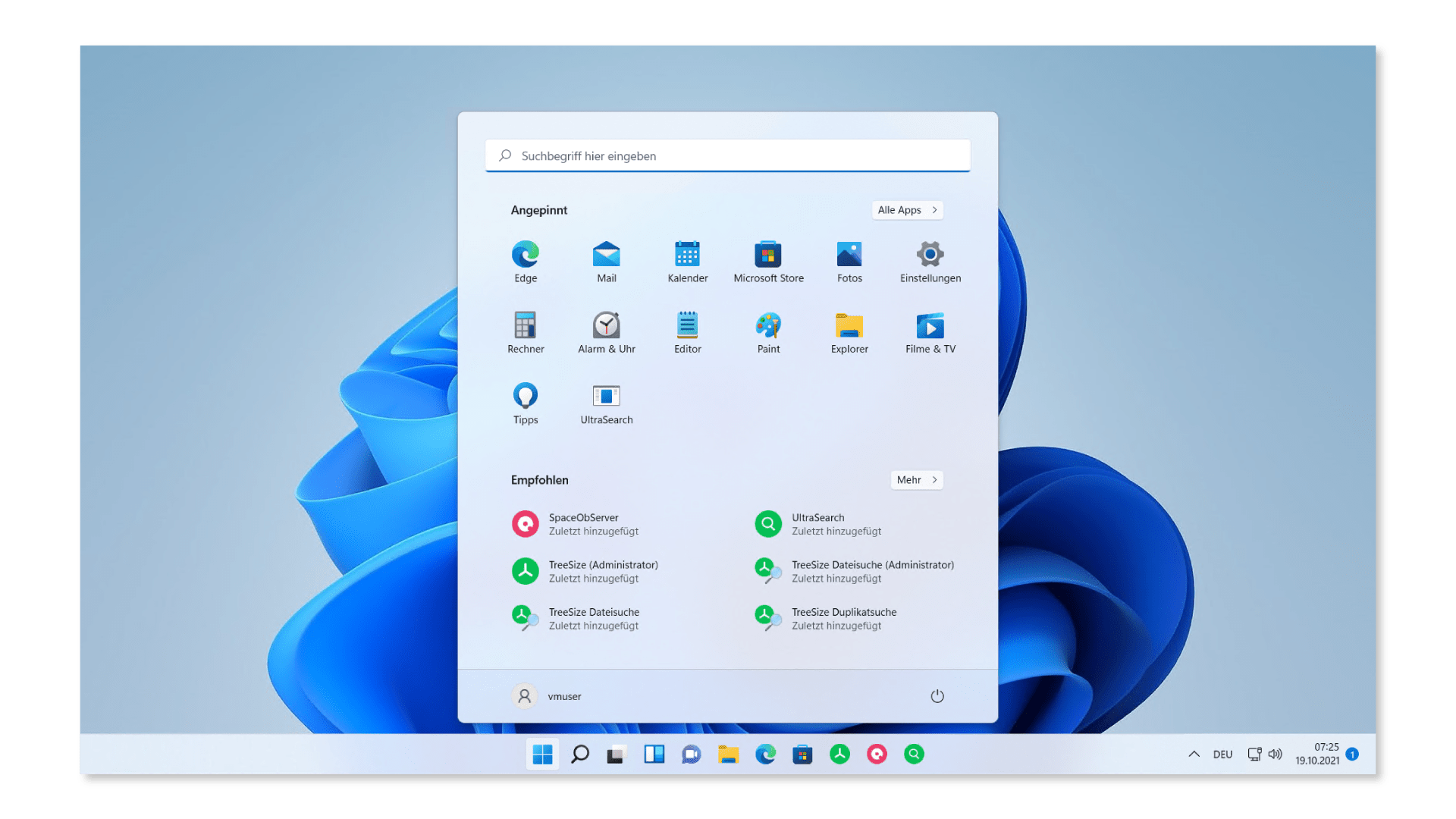Open SpaceObServer from Empfohlen
Viewport: 1456px width, 819px height.
point(584,523)
